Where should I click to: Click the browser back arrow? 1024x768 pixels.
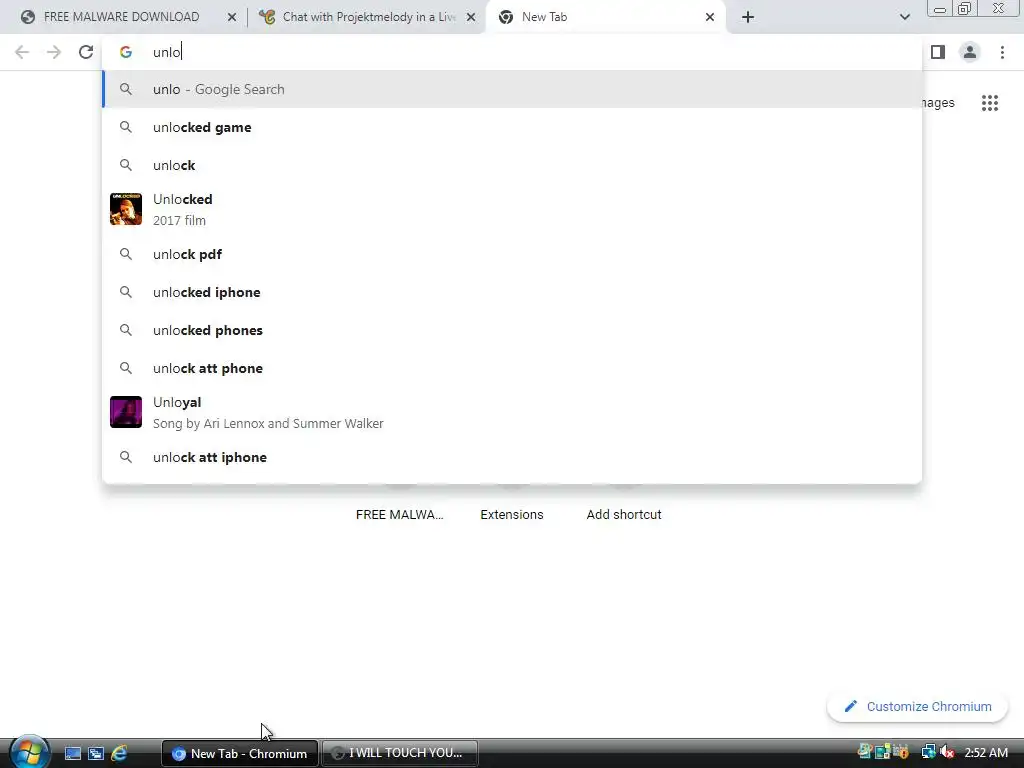pyautogui.click(x=22, y=52)
